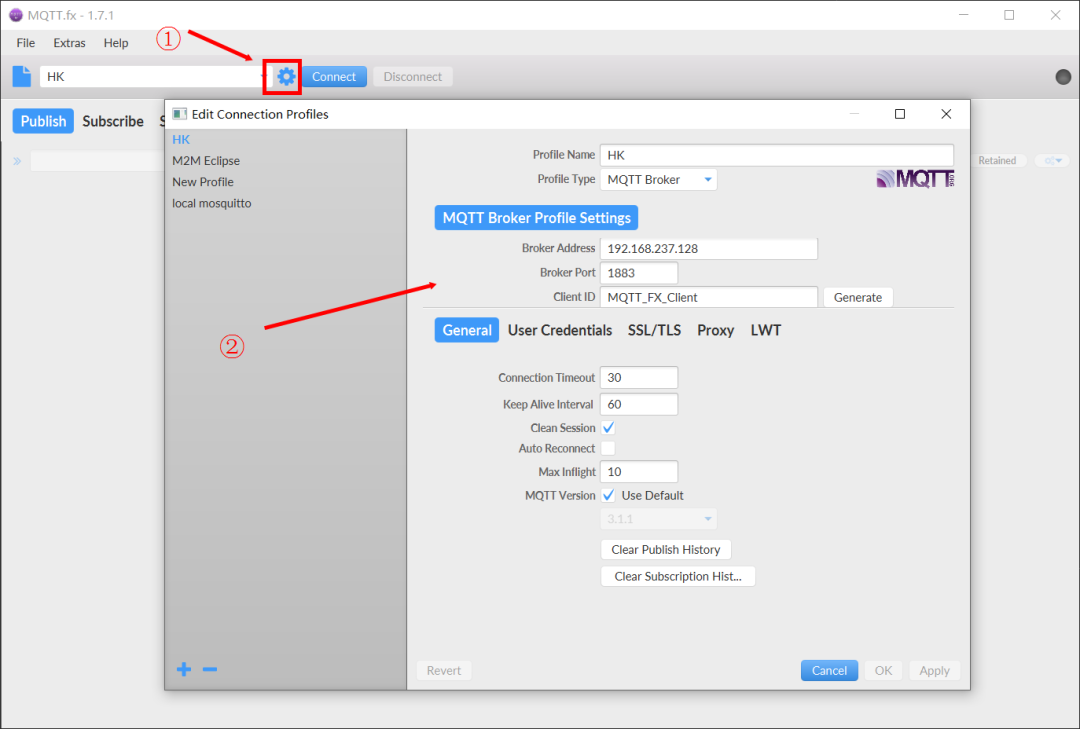Close the Edit Connection Profiles dialog
Image resolution: width=1080 pixels, height=729 pixels.
(946, 114)
